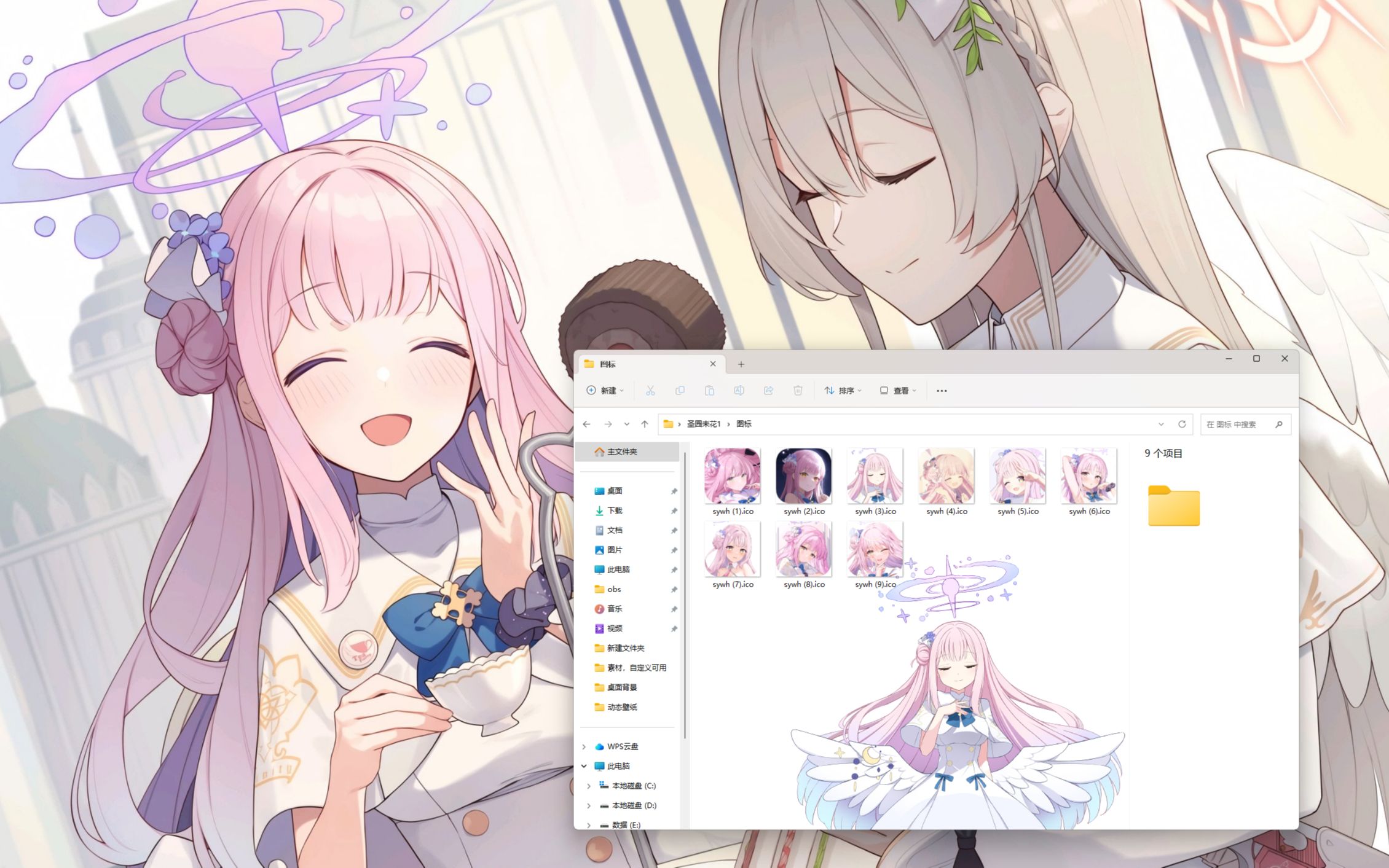Switch to the 图标 explorer tab
1389x868 pixels.
click(x=651, y=364)
